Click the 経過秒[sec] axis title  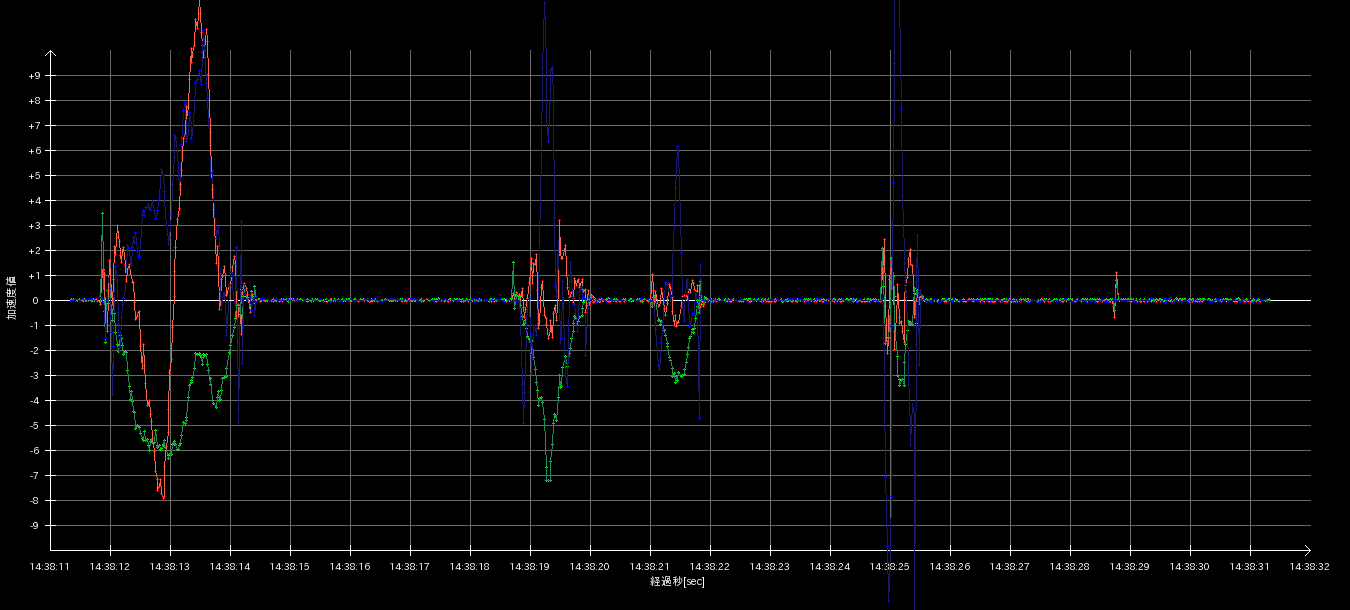[678, 581]
